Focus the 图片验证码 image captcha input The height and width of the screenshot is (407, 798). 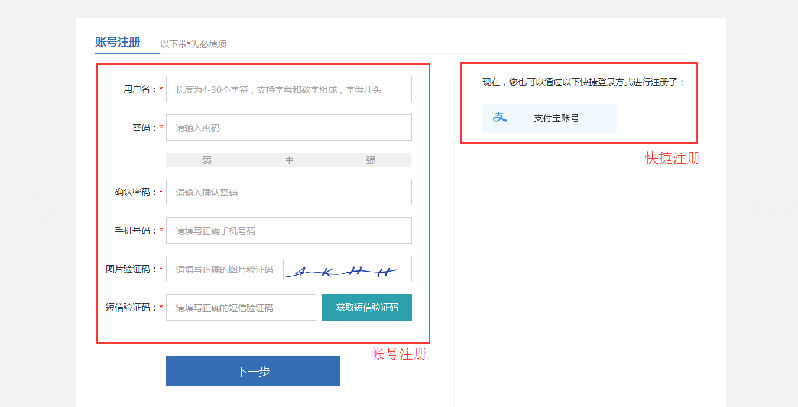[226, 269]
